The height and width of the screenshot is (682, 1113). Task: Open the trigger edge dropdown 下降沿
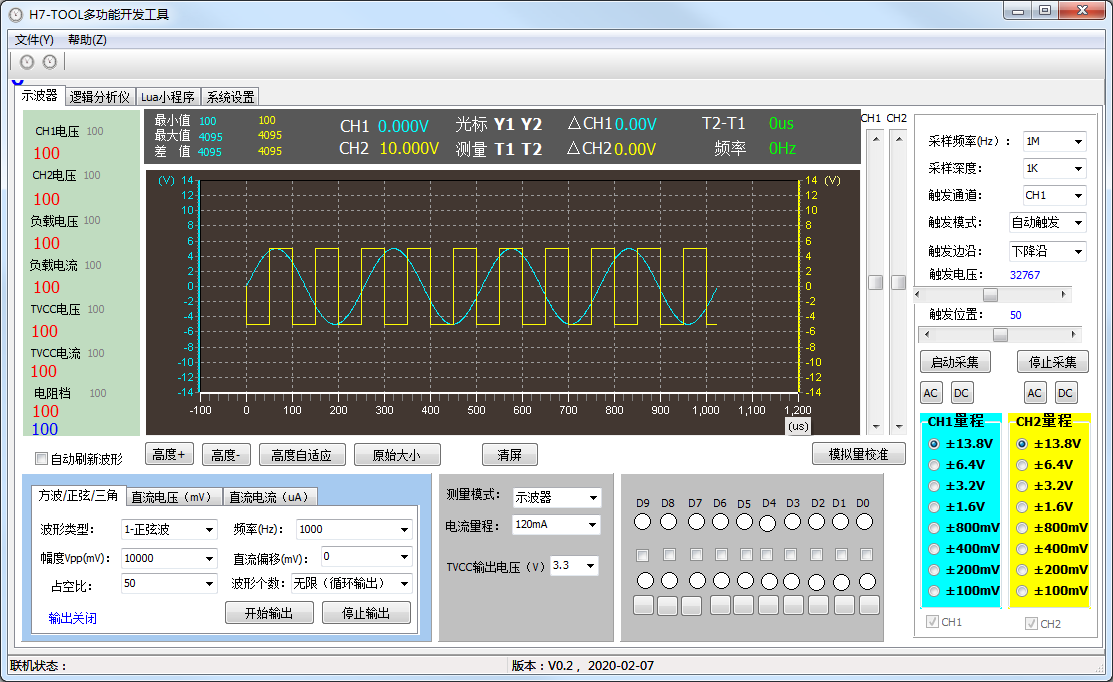pyautogui.click(x=1048, y=251)
